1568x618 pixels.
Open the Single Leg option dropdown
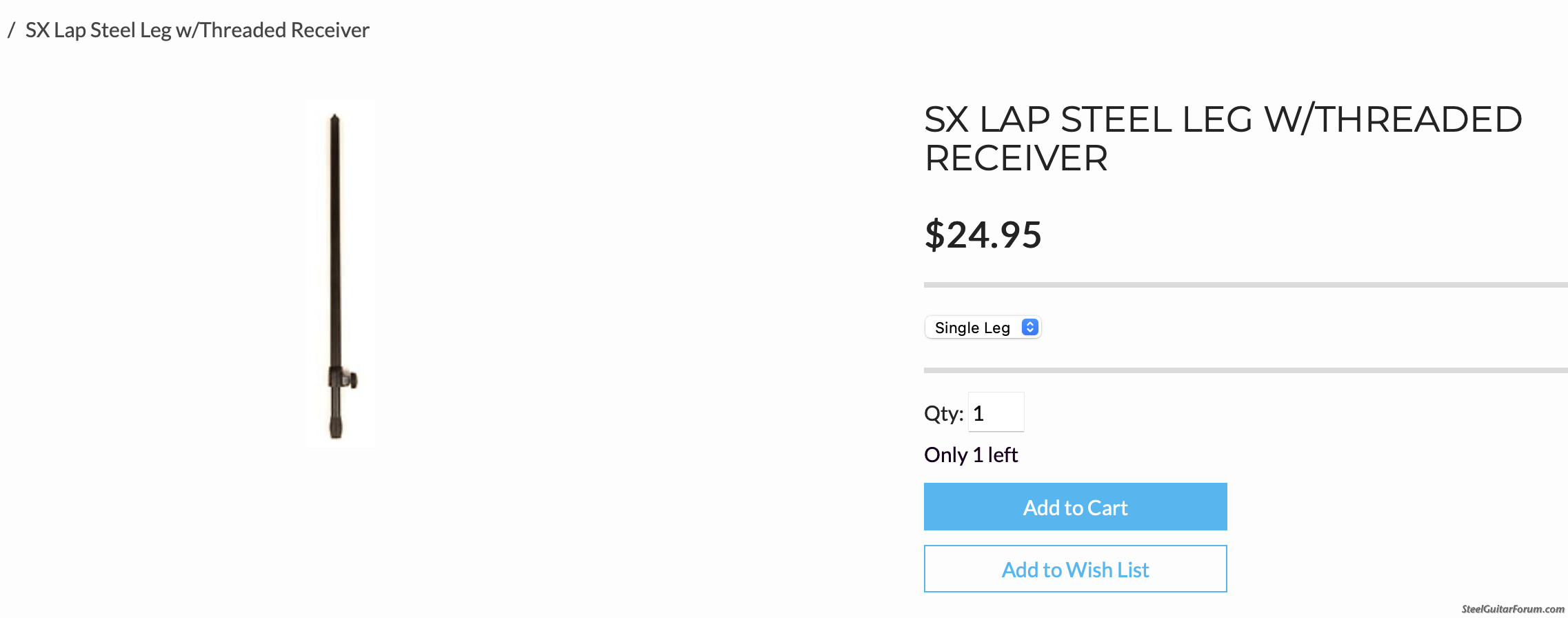pyautogui.click(x=983, y=328)
